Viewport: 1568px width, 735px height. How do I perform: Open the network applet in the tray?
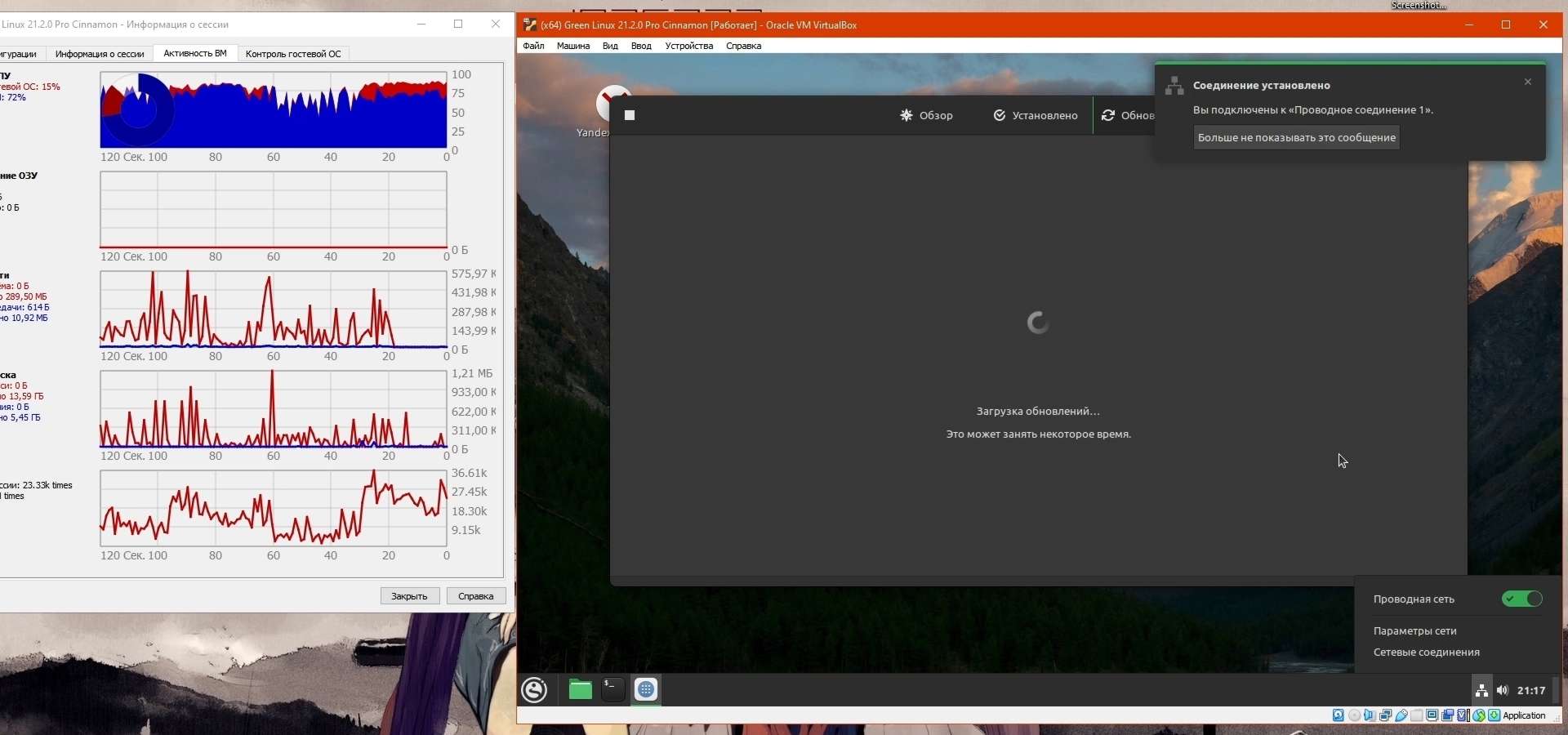click(1481, 691)
